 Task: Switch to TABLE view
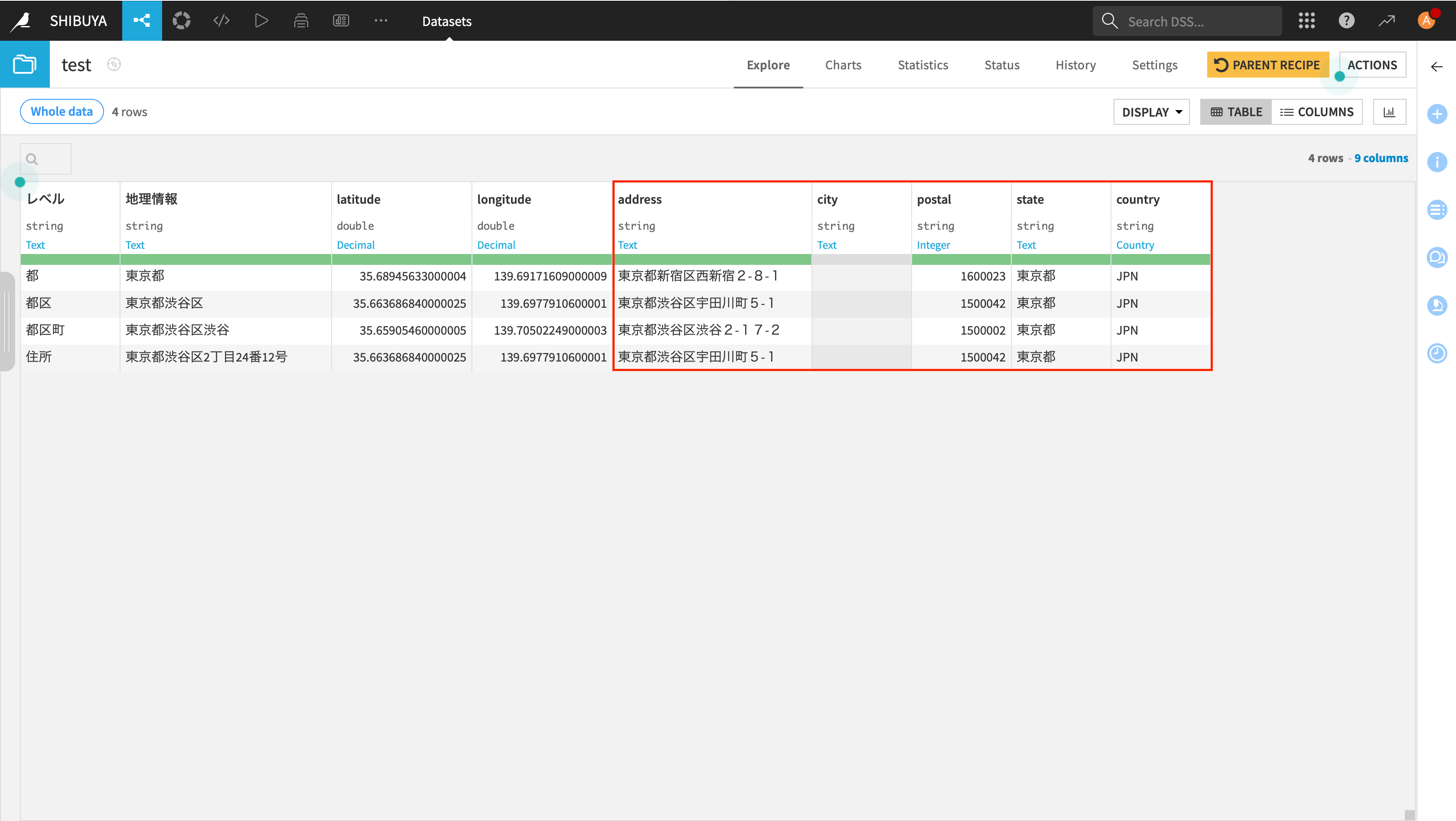1235,112
